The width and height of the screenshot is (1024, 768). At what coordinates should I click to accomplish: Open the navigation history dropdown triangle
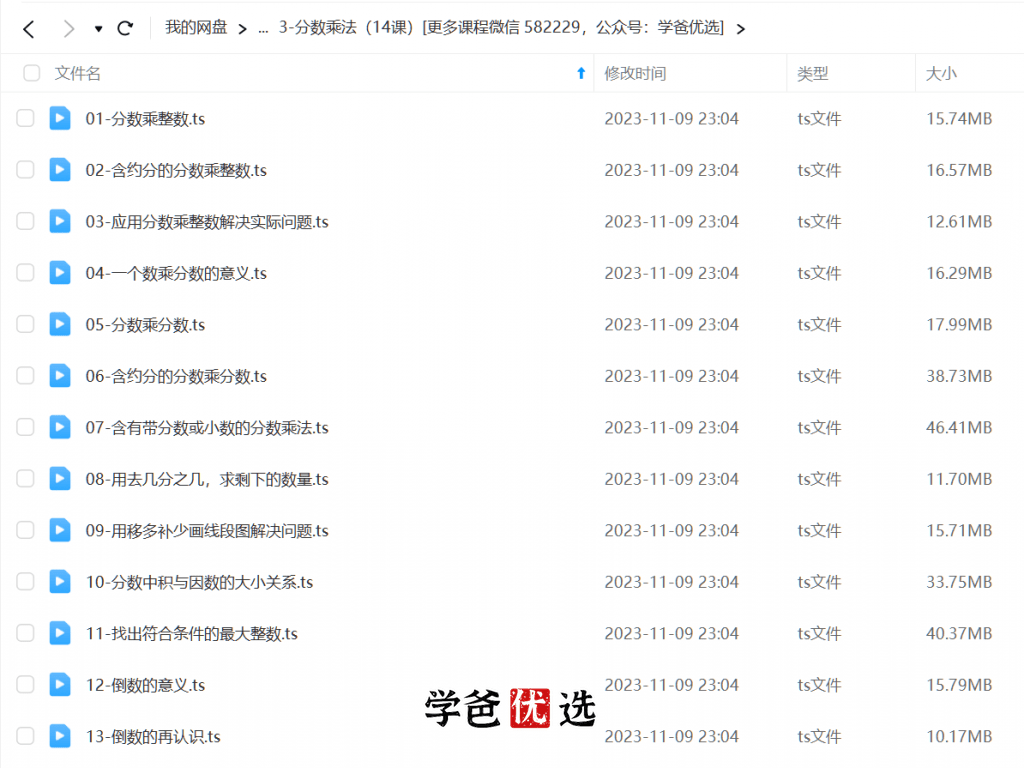tap(98, 29)
